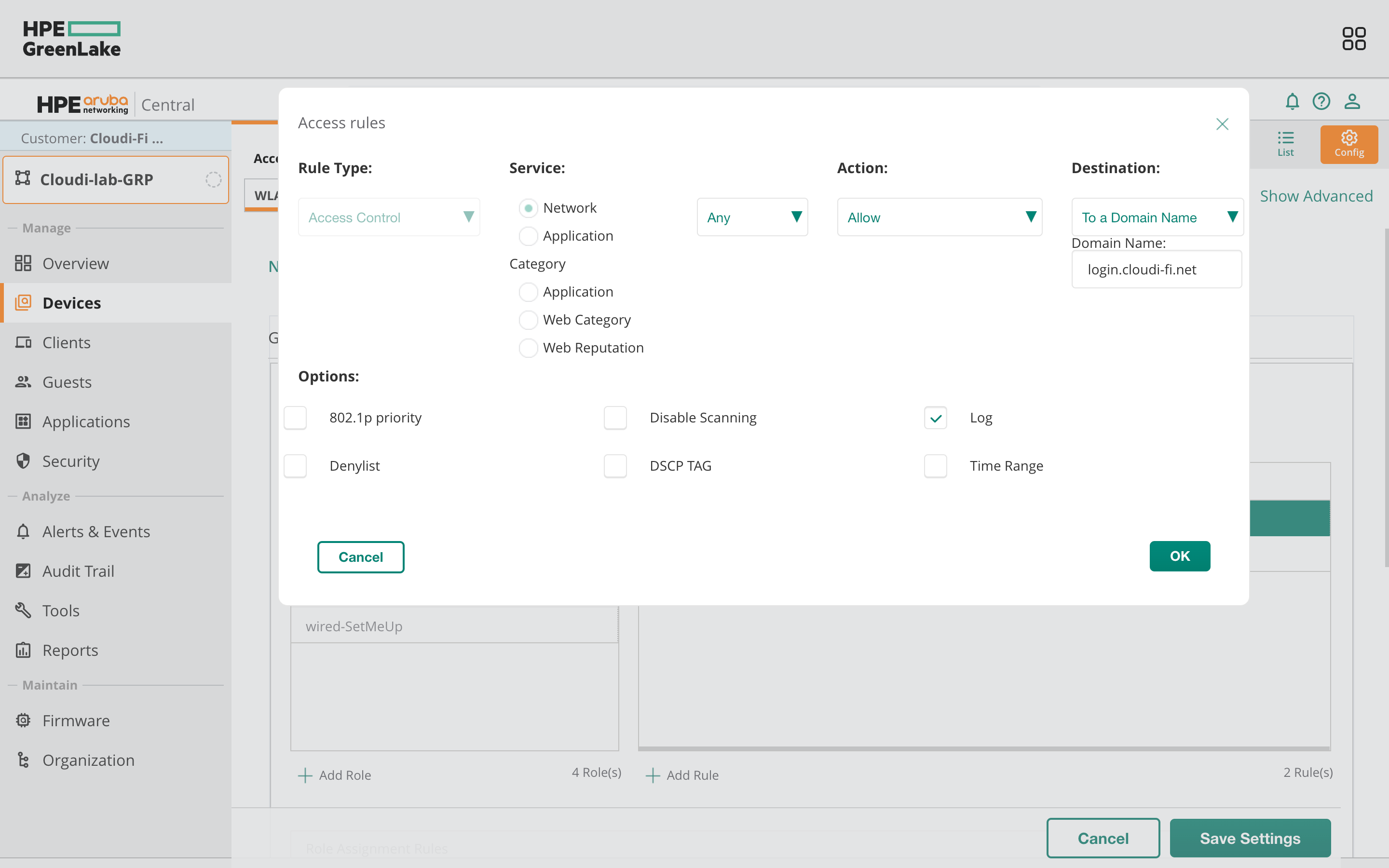Enable the Log checkbox option
The width and height of the screenshot is (1389, 868).
935,418
